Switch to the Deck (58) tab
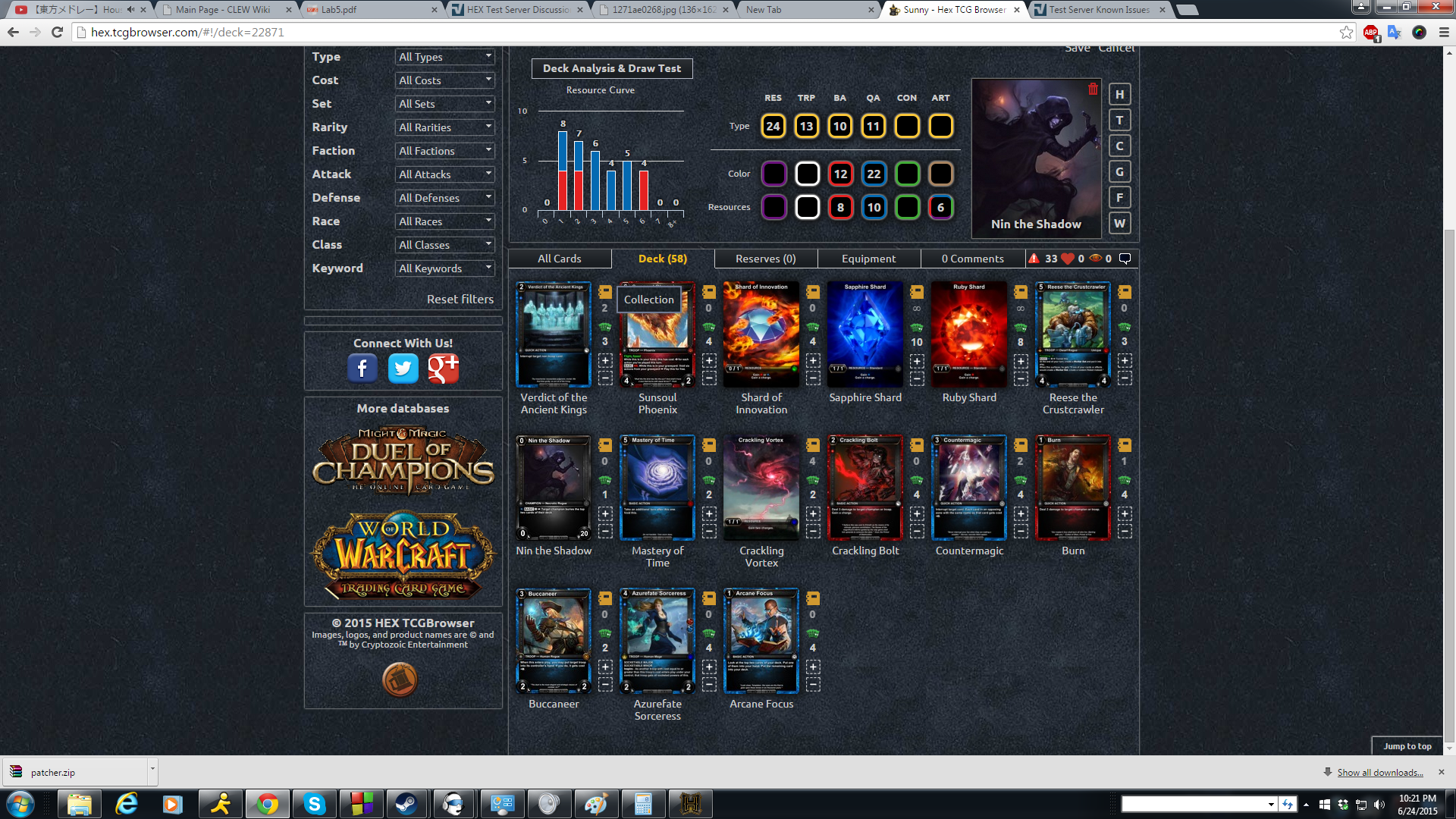This screenshot has width=1456, height=819. click(x=663, y=259)
